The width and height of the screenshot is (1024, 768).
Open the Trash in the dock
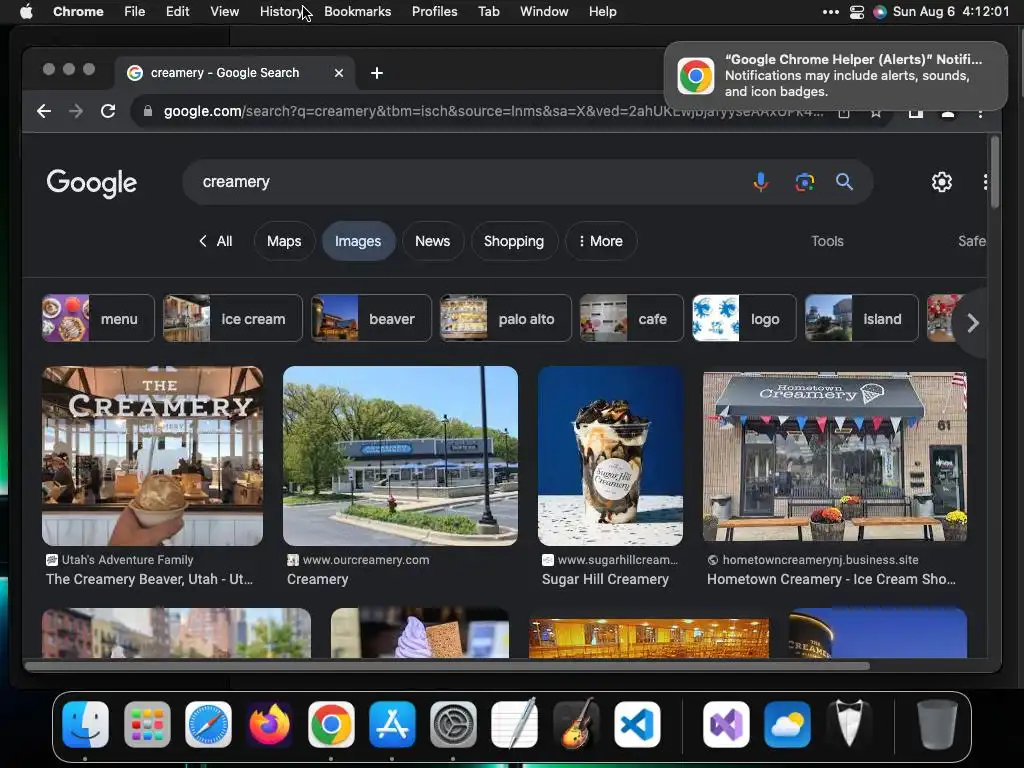937,724
